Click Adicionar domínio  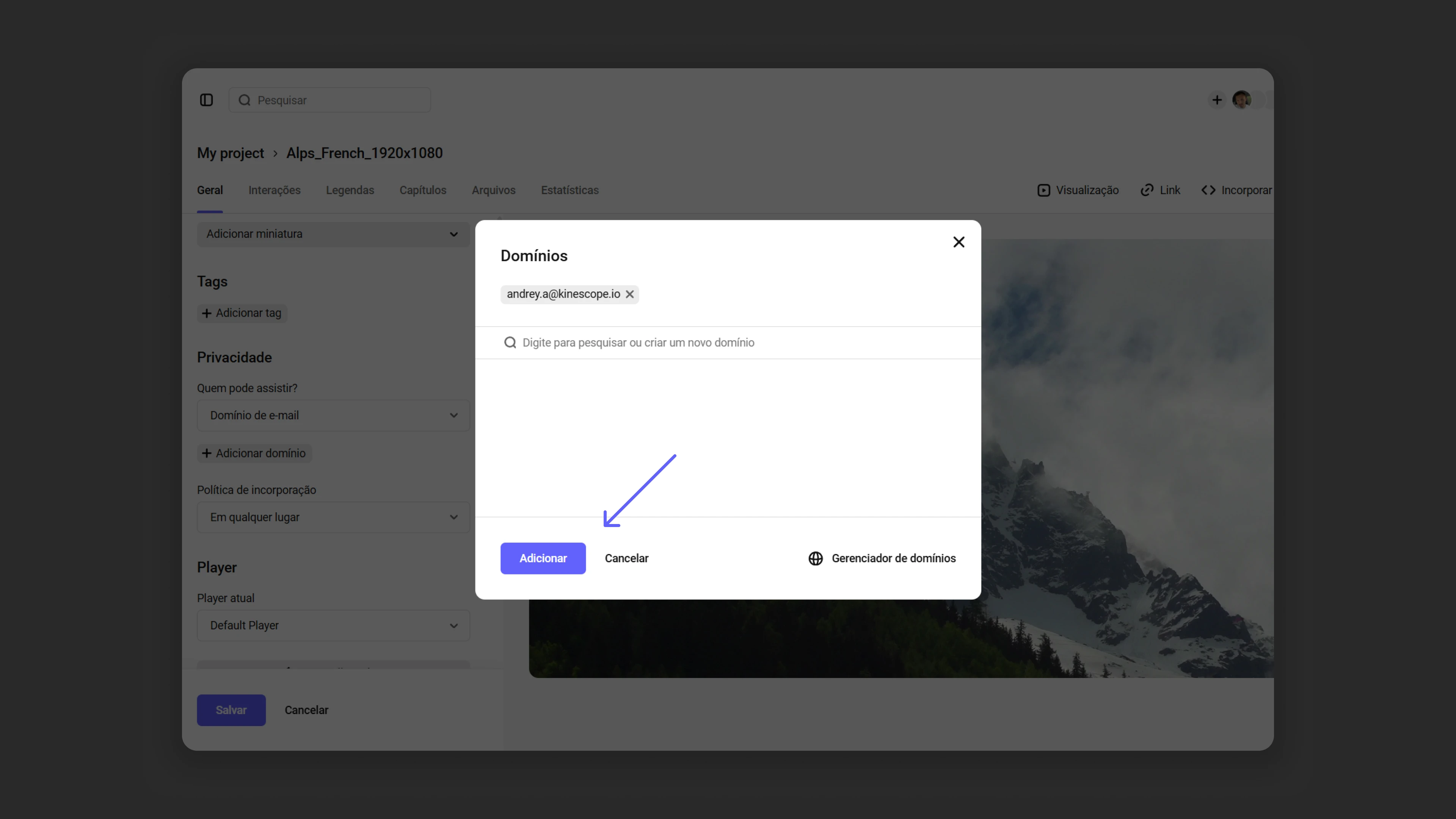[254, 453]
